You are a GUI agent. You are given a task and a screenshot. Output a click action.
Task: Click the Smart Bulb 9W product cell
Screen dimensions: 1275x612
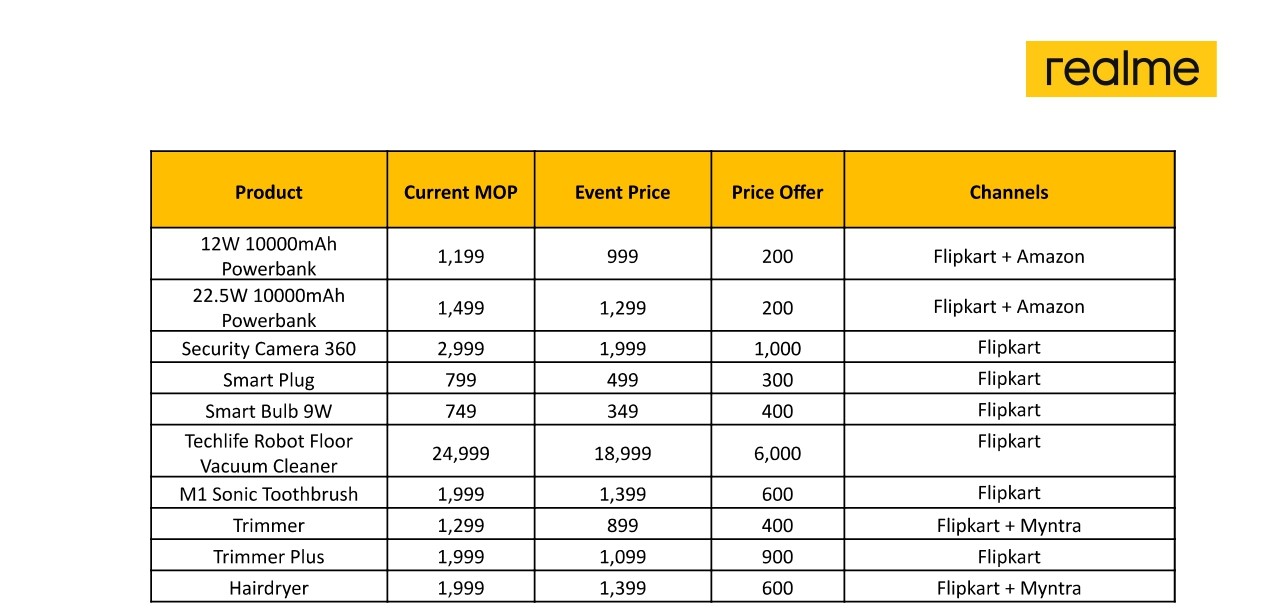268,411
